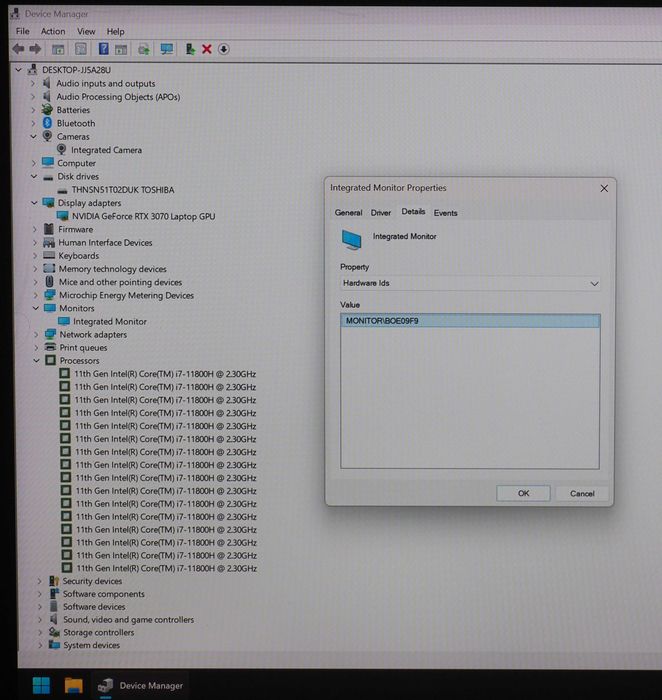Expand the Network adapters category
This screenshot has height=700, width=662.
(36, 334)
